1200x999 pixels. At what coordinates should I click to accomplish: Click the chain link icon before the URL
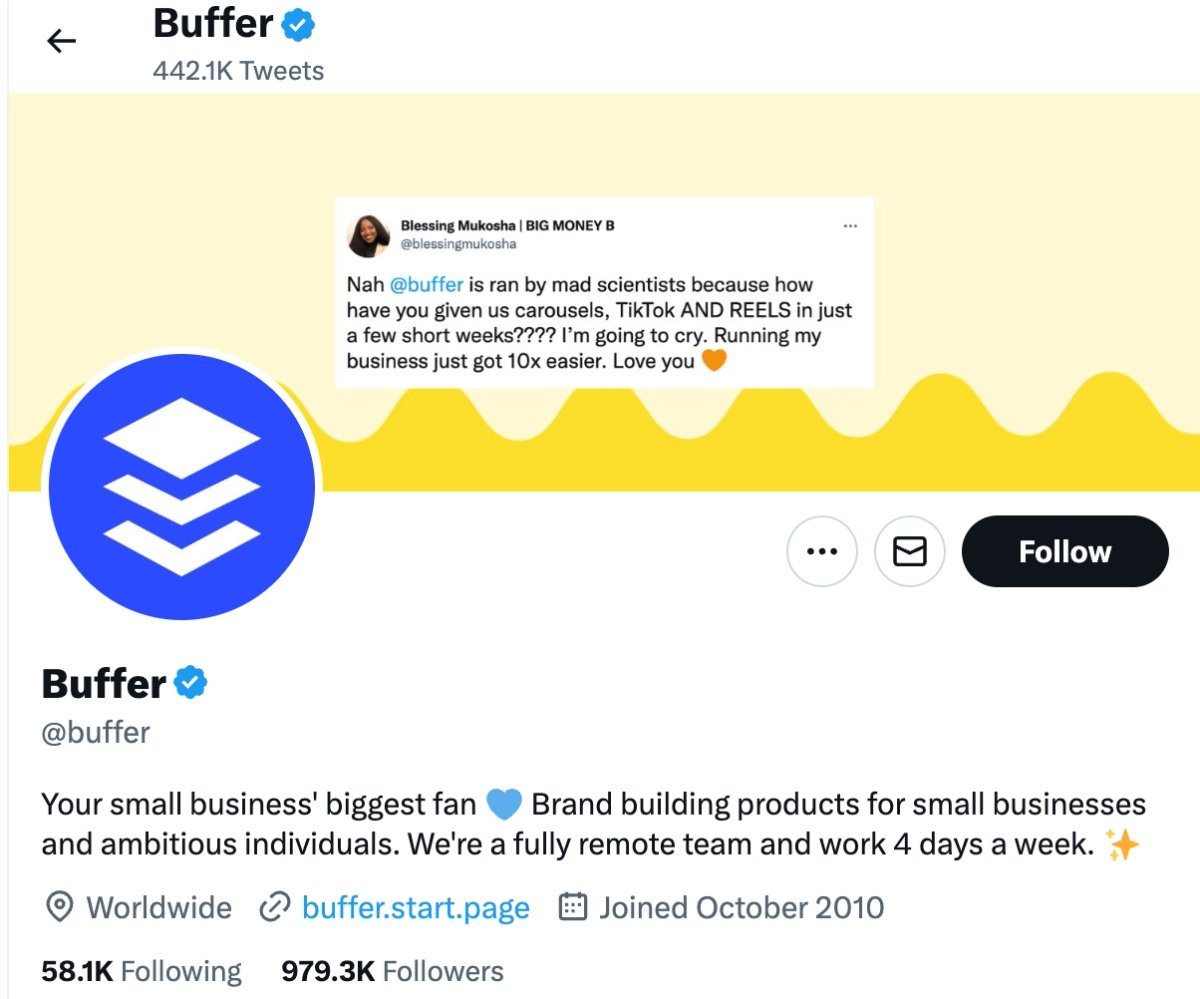(x=274, y=908)
